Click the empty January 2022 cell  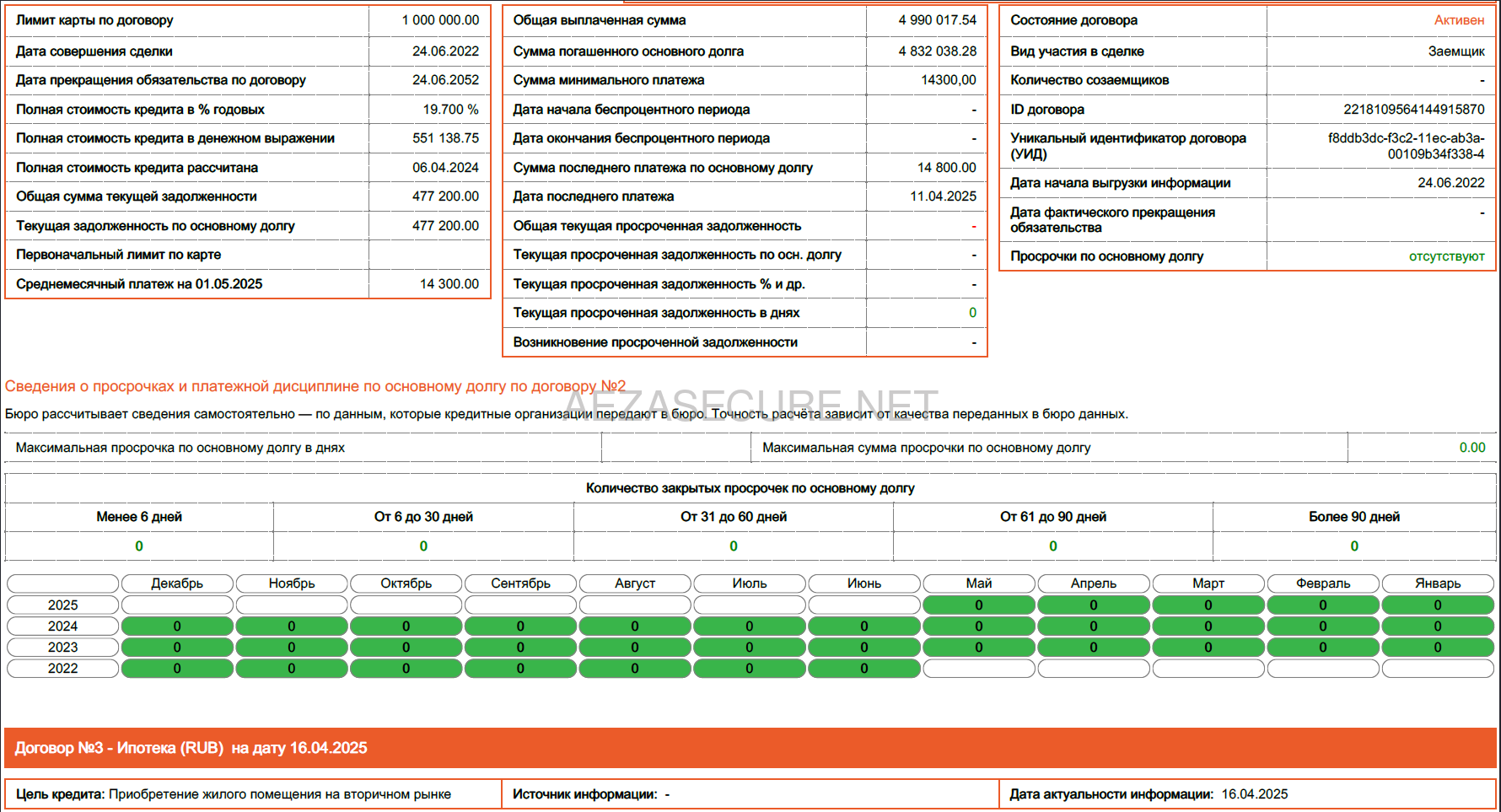[x=1438, y=668]
